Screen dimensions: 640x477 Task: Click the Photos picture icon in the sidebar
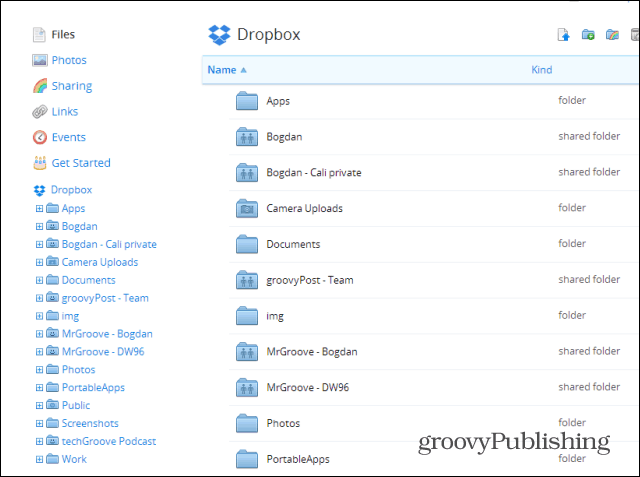[40, 60]
